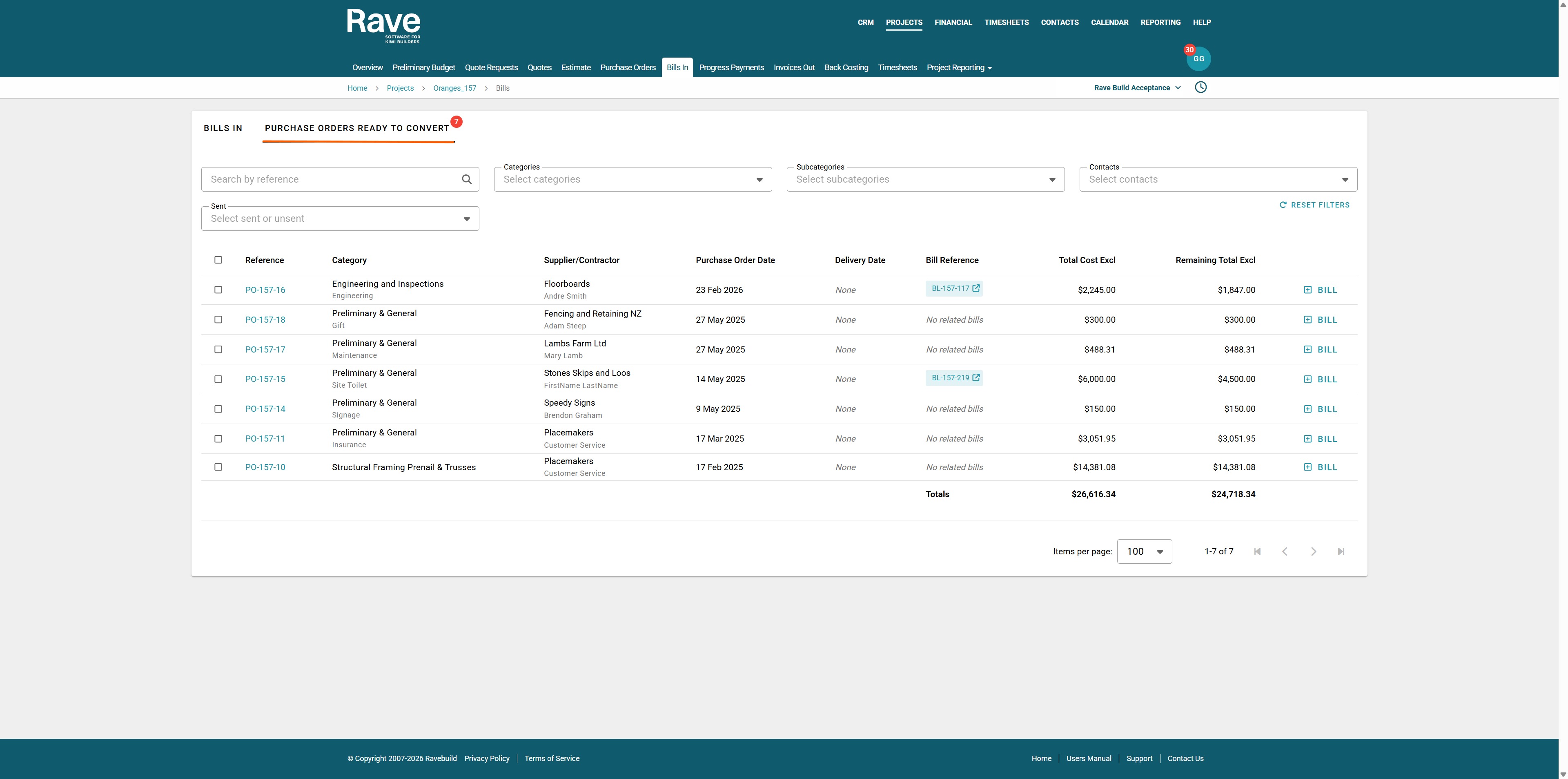The image size is (1568, 779).
Task: Check the PO-157-18 row checkbox
Action: tap(218, 320)
